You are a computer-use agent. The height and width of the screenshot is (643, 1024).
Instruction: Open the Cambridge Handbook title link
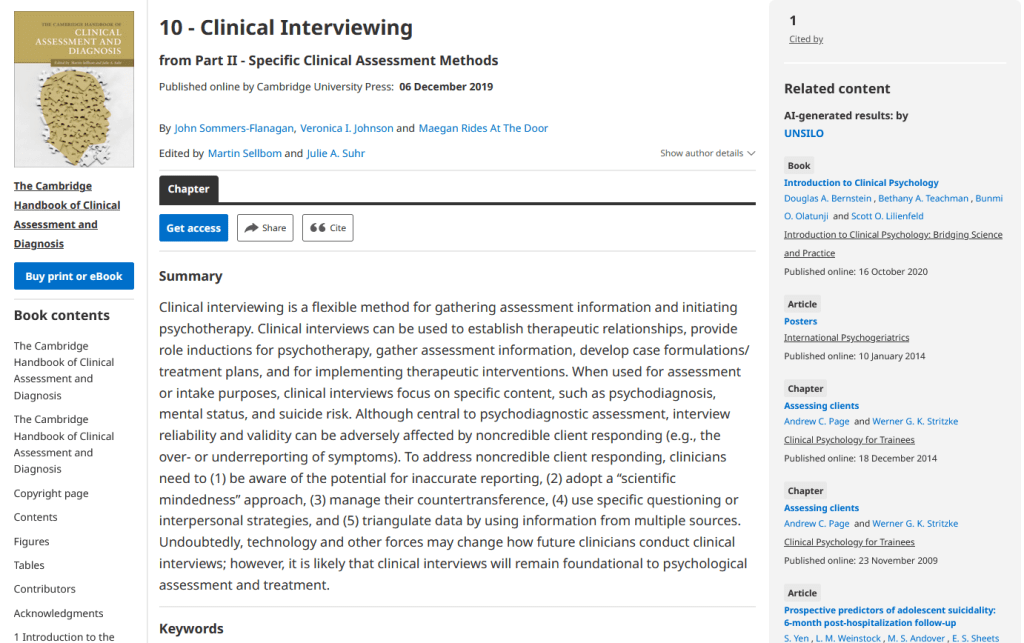67,214
